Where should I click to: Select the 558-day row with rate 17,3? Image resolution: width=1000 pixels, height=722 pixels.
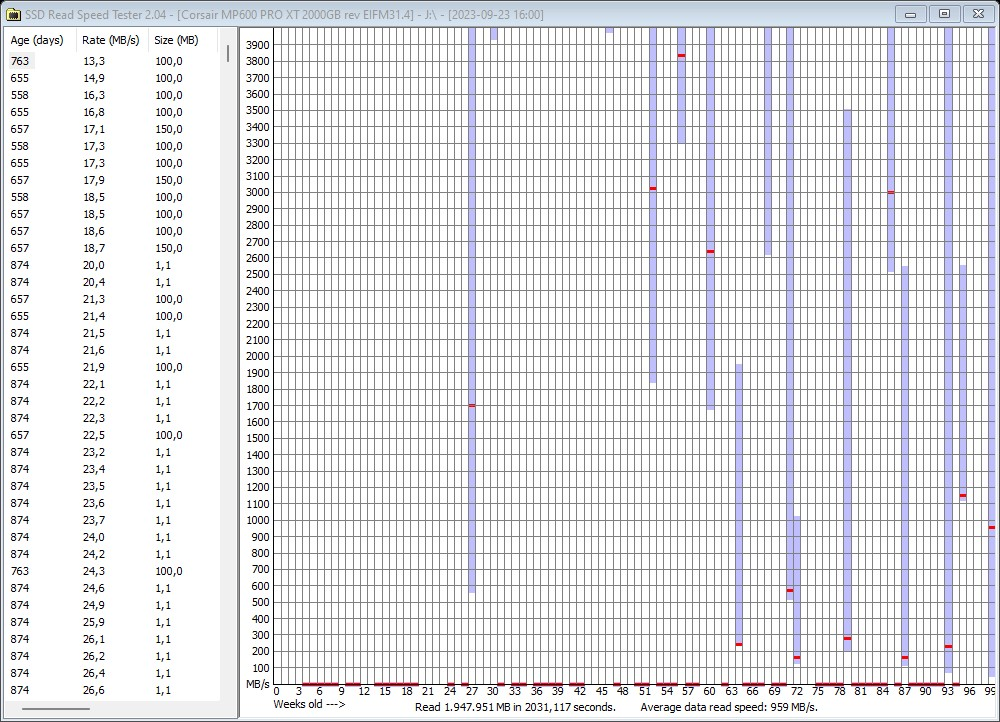112,146
